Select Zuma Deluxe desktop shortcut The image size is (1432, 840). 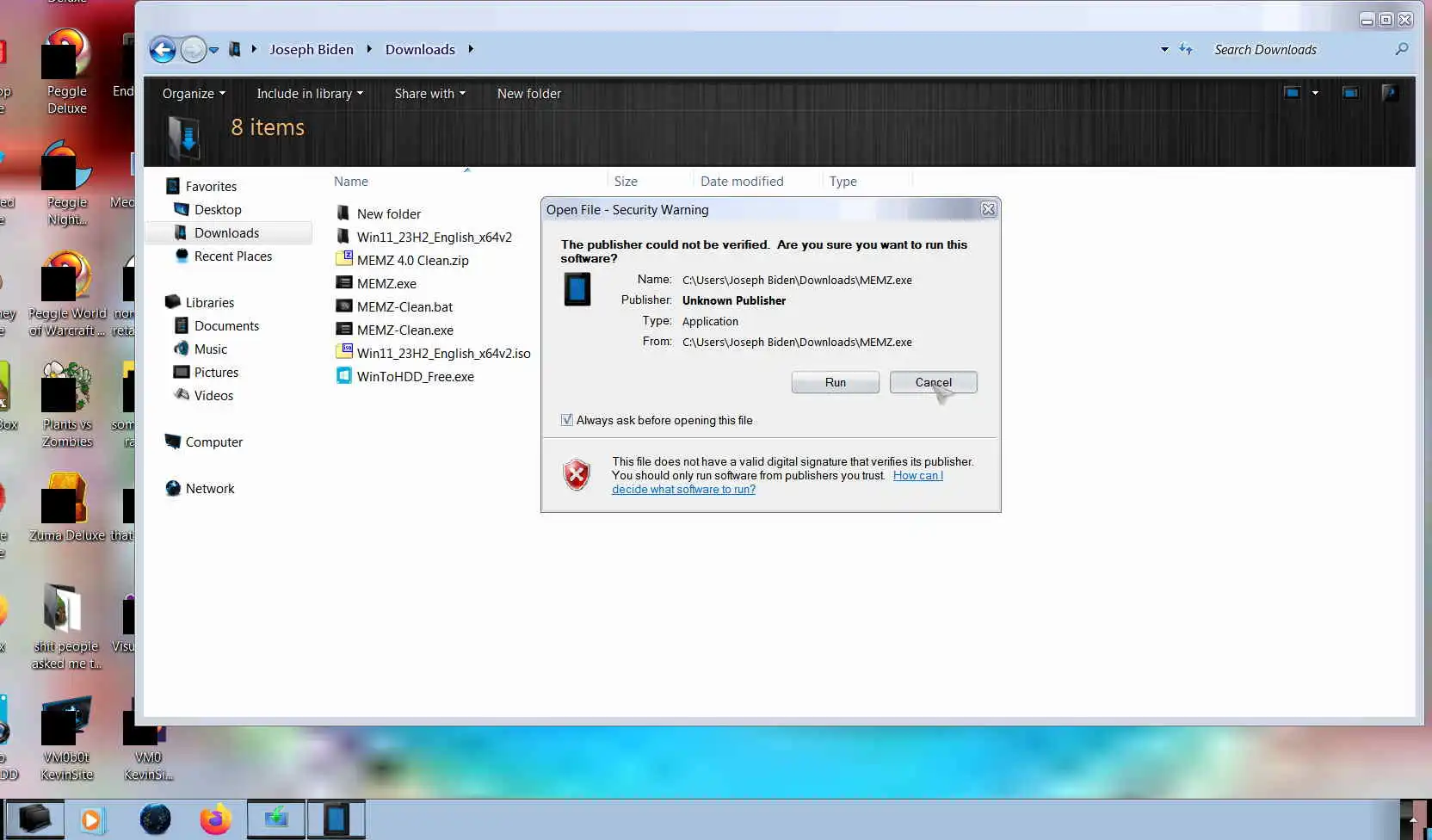click(x=66, y=508)
